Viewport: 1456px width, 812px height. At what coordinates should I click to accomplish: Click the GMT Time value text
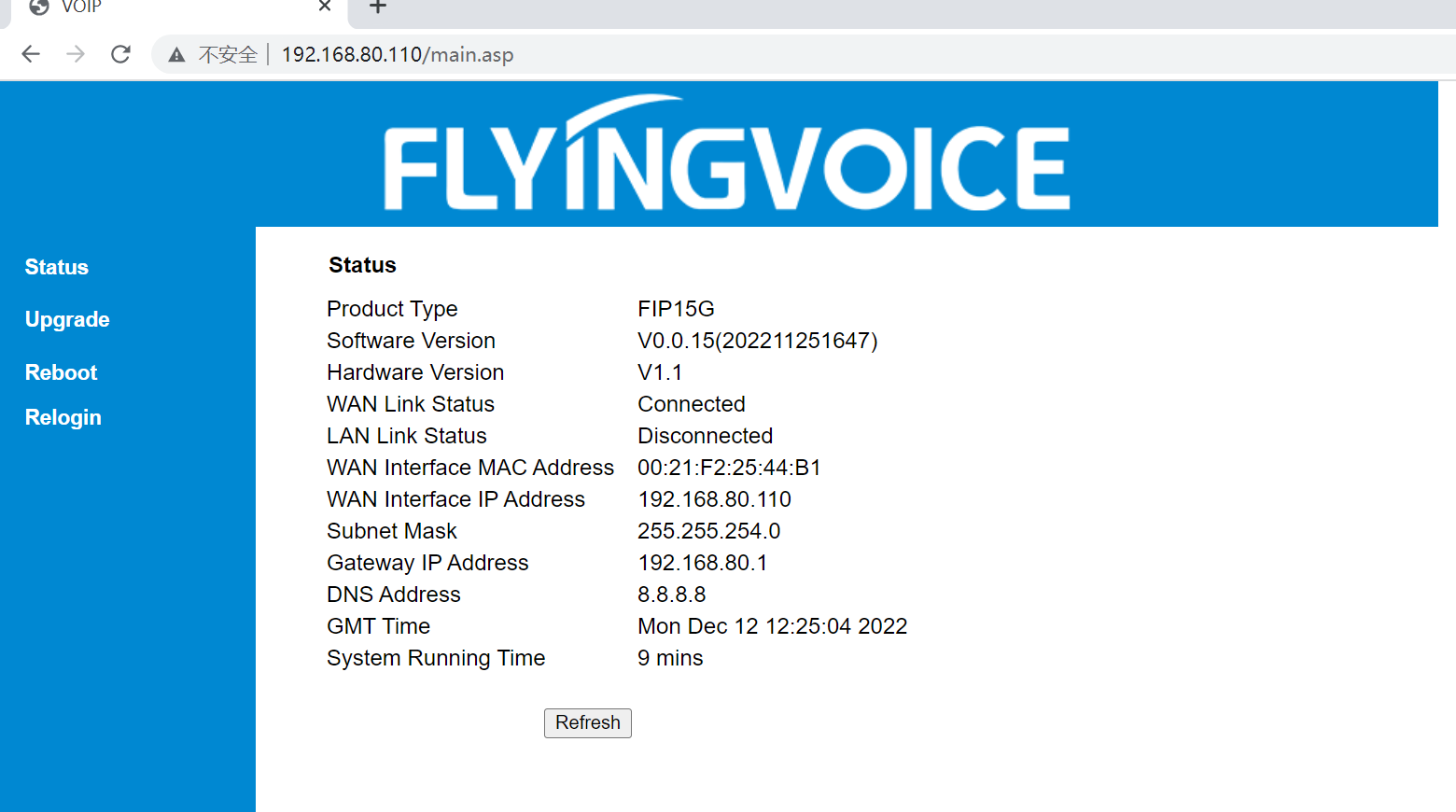coord(772,626)
